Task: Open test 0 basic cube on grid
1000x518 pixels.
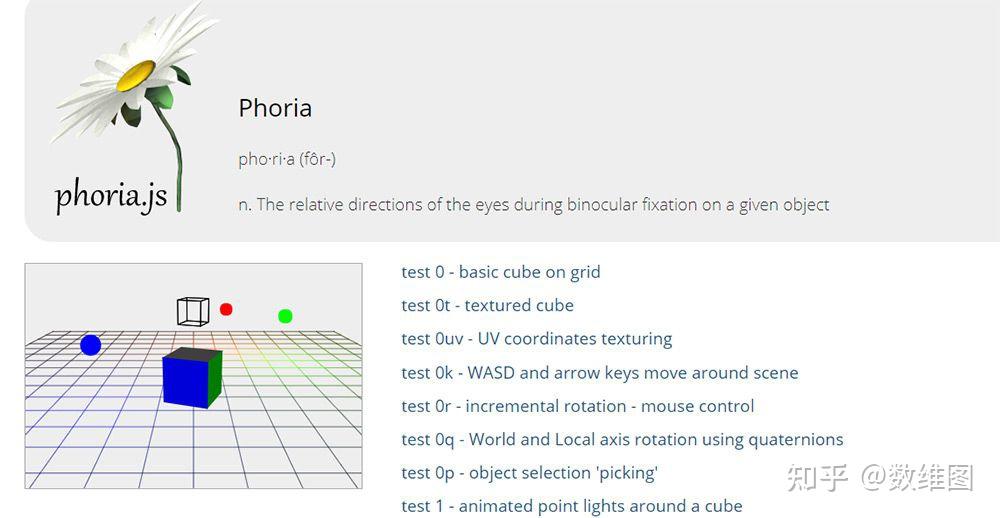Action: (501, 272)
